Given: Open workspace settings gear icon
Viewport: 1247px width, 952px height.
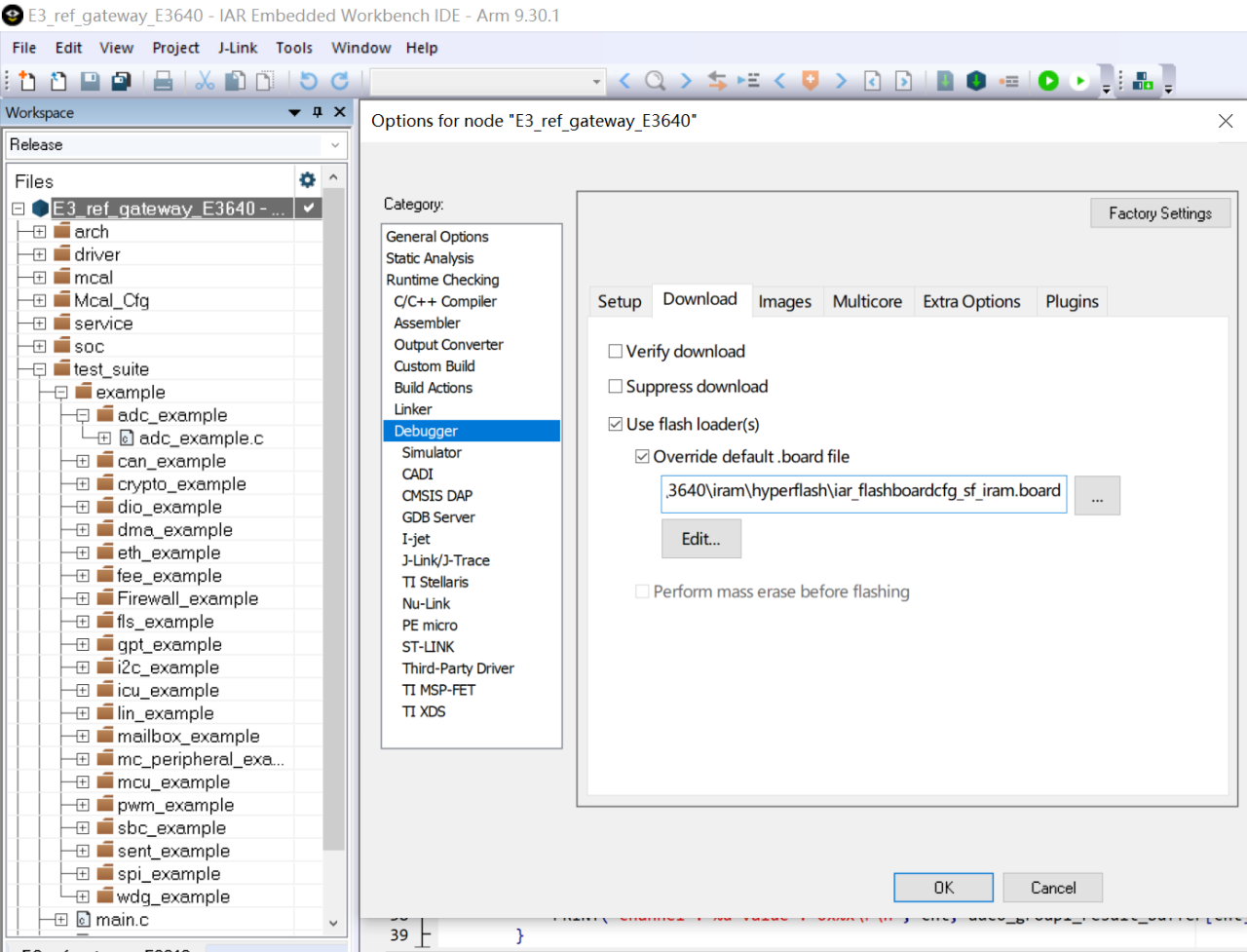Looking at the screenshot, I should (x=307, y=180).
